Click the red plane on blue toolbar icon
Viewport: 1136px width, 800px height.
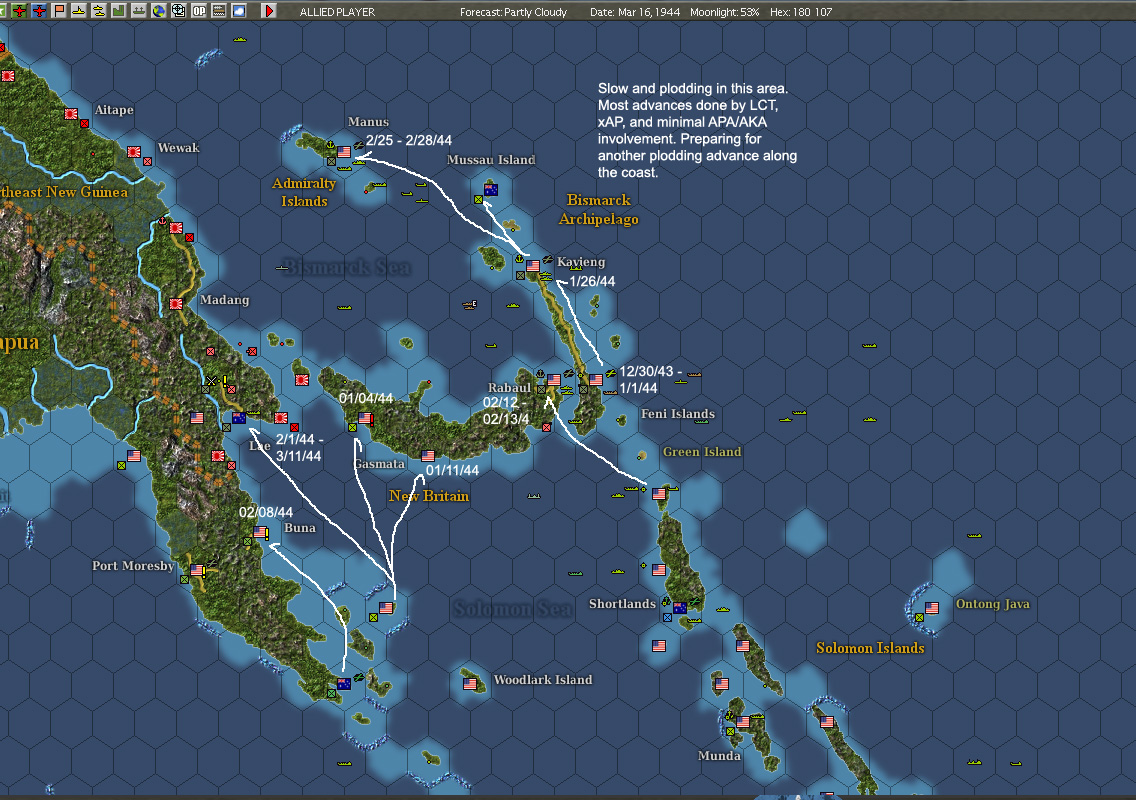[x=39, y=11]
